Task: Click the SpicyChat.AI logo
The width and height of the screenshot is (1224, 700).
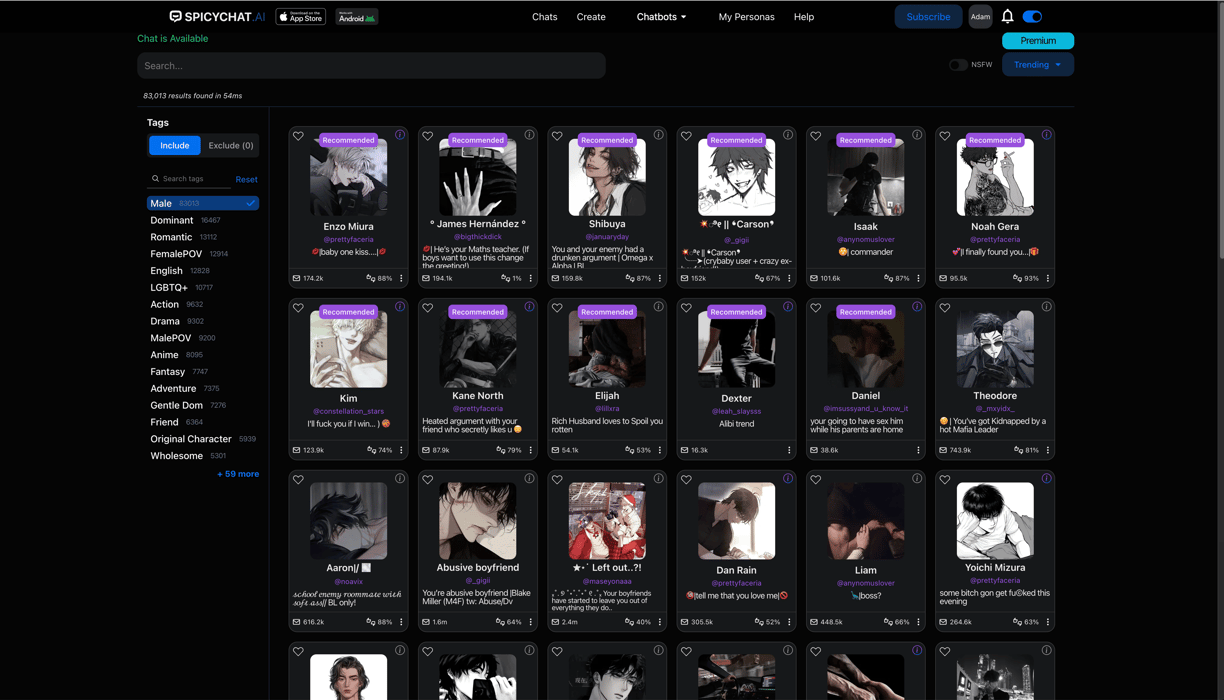Action: (x=217, y=16)
